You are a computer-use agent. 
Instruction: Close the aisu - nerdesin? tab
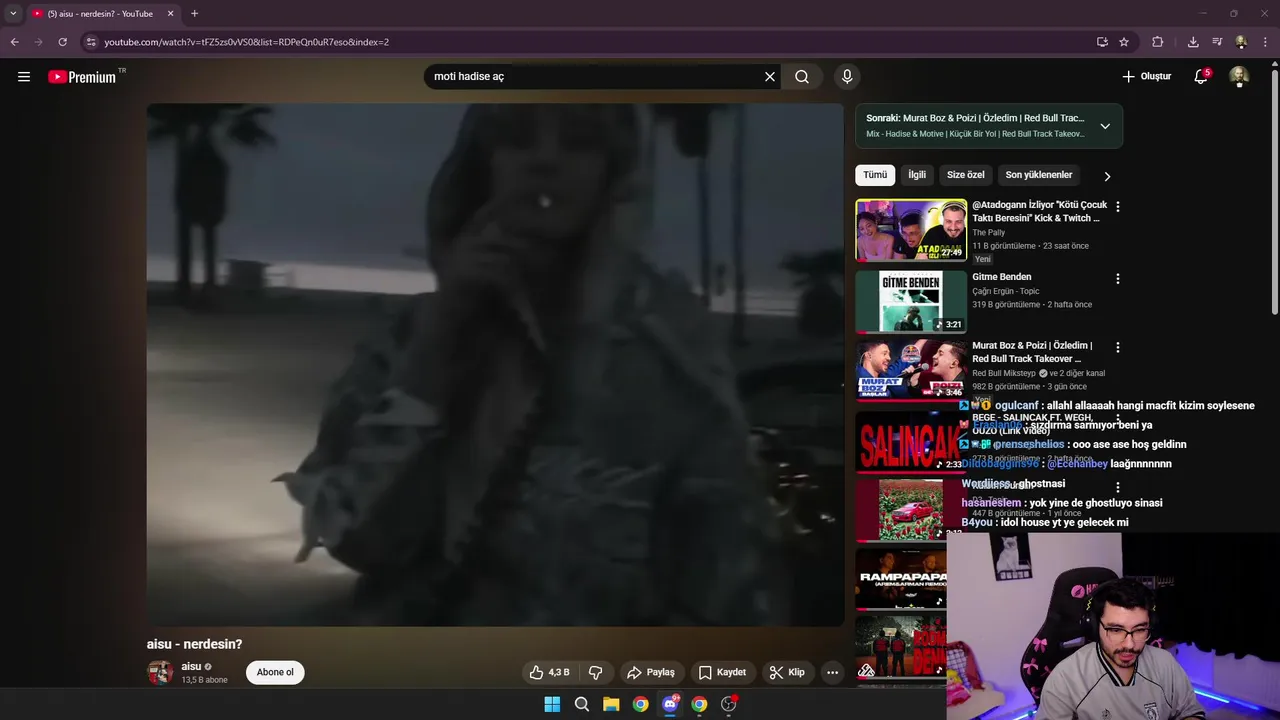[x=170, y=14]
